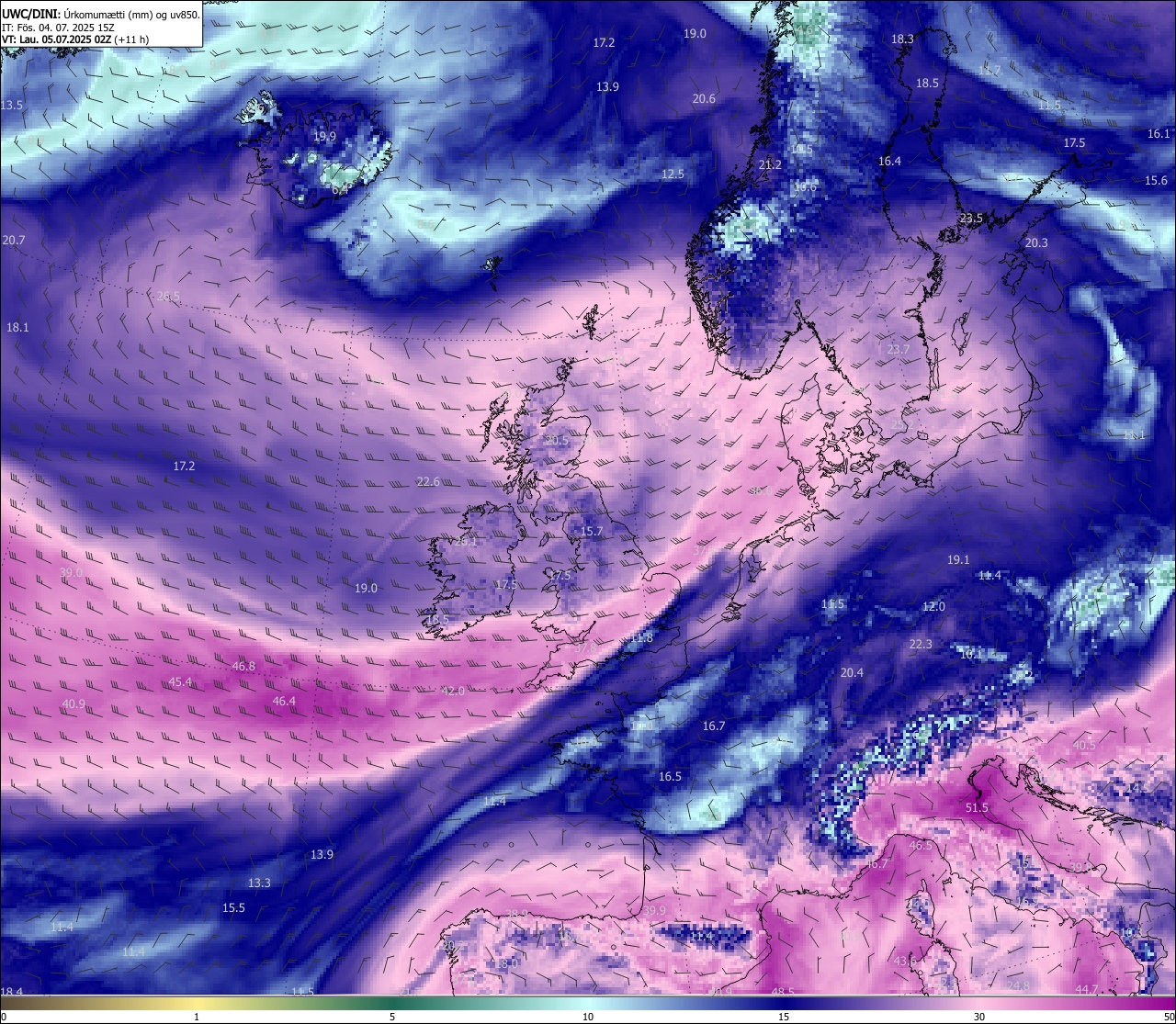
Task: Click the 10 tick on the color scale
Action: (588, 1016)
